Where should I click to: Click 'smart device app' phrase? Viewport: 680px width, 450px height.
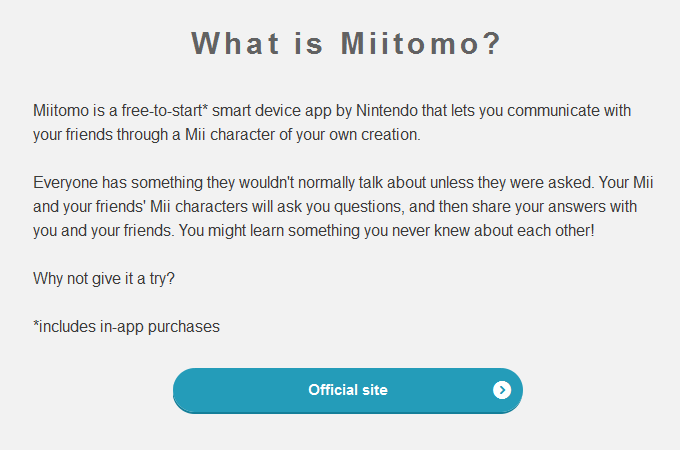click(x=272, y=111)
